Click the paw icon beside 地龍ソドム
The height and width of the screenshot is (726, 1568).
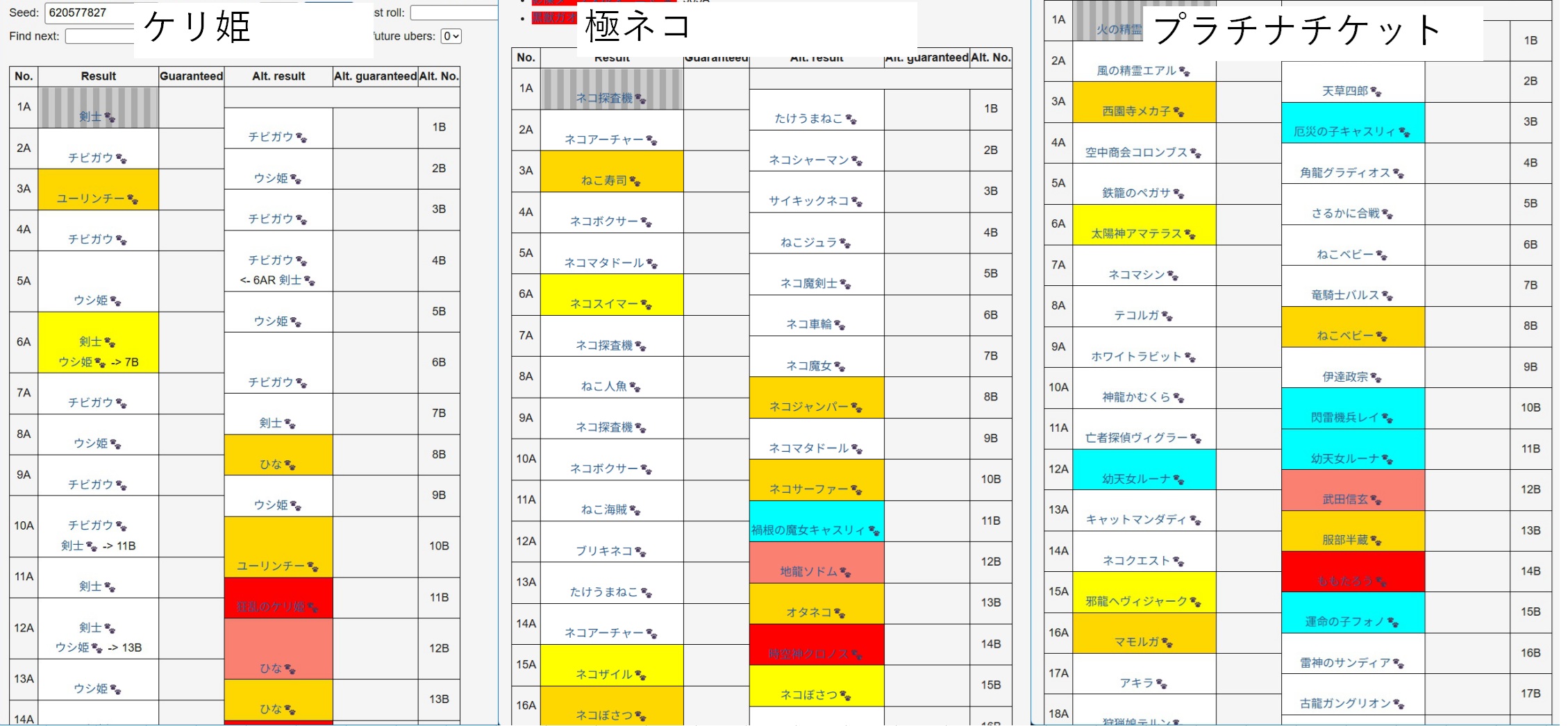tap(846, 573)
